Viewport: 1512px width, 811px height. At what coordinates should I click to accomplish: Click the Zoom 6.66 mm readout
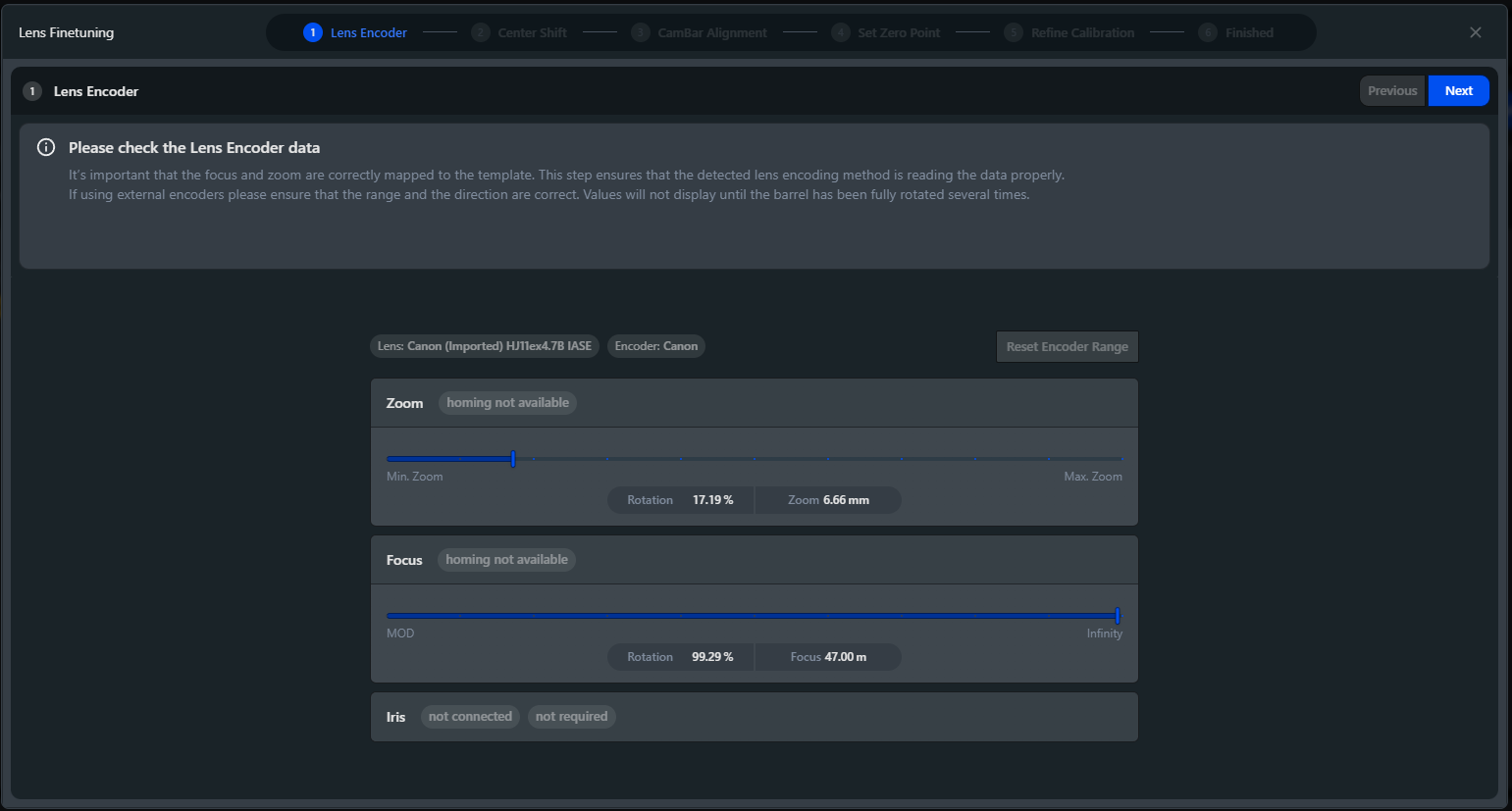pyautogui.click(x=828, y=500)
